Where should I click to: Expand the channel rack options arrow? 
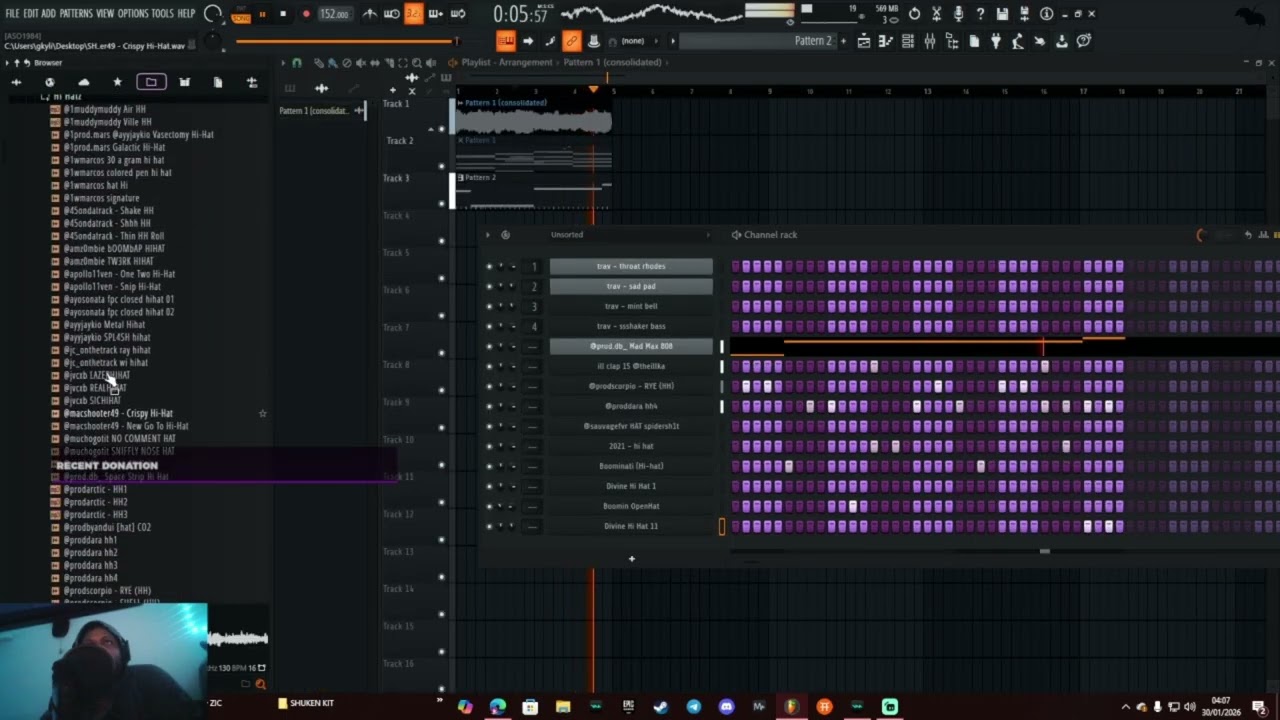[x=488, y=235]
